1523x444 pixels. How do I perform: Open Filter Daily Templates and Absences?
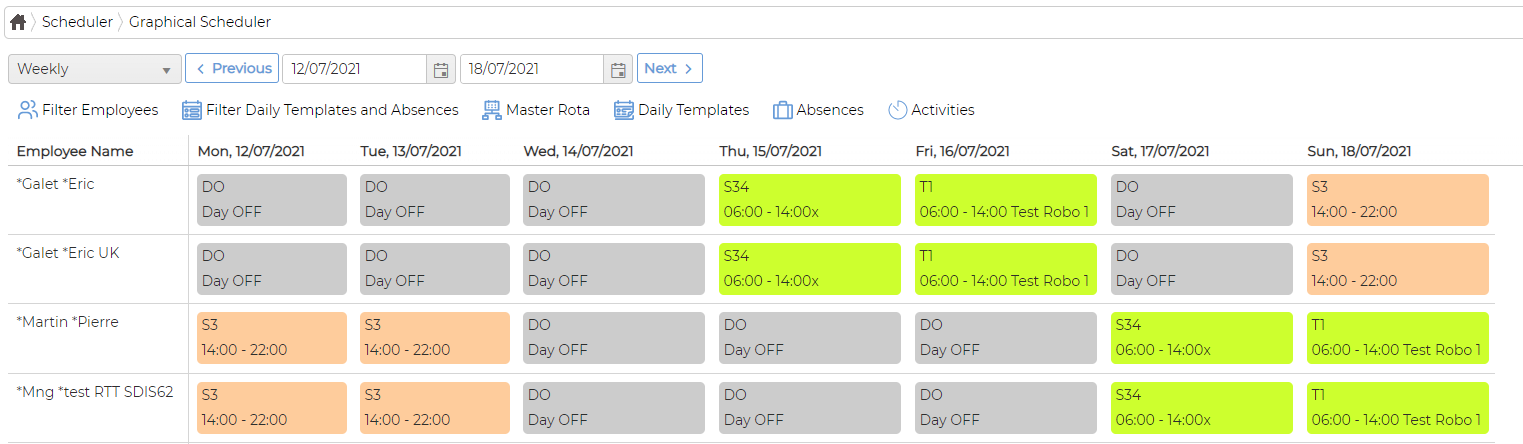pyautogui.click(x=320, y=110)
